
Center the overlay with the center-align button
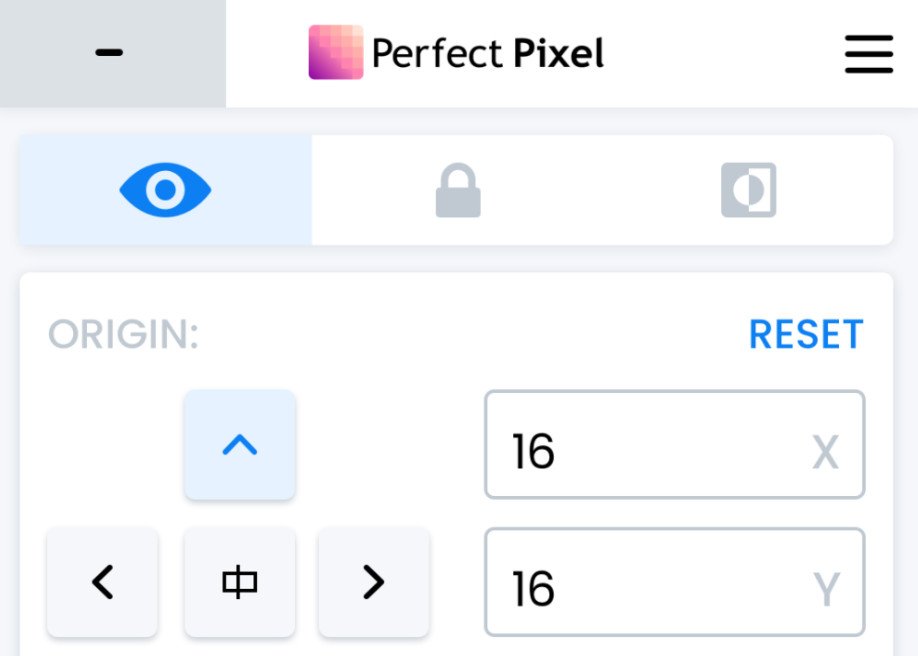(239, 582)
